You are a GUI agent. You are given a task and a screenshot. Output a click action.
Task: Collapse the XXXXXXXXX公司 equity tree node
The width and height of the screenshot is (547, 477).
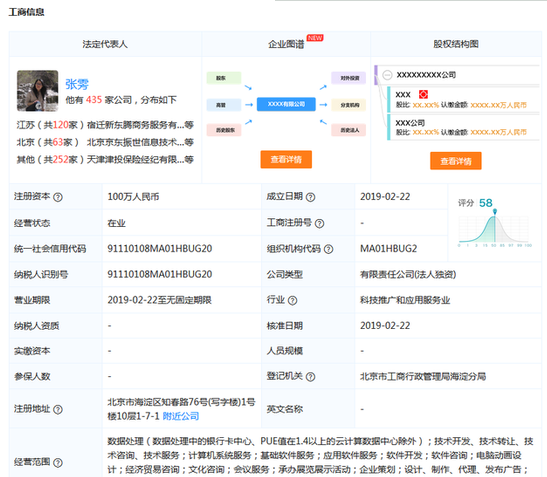pos(387,75)
